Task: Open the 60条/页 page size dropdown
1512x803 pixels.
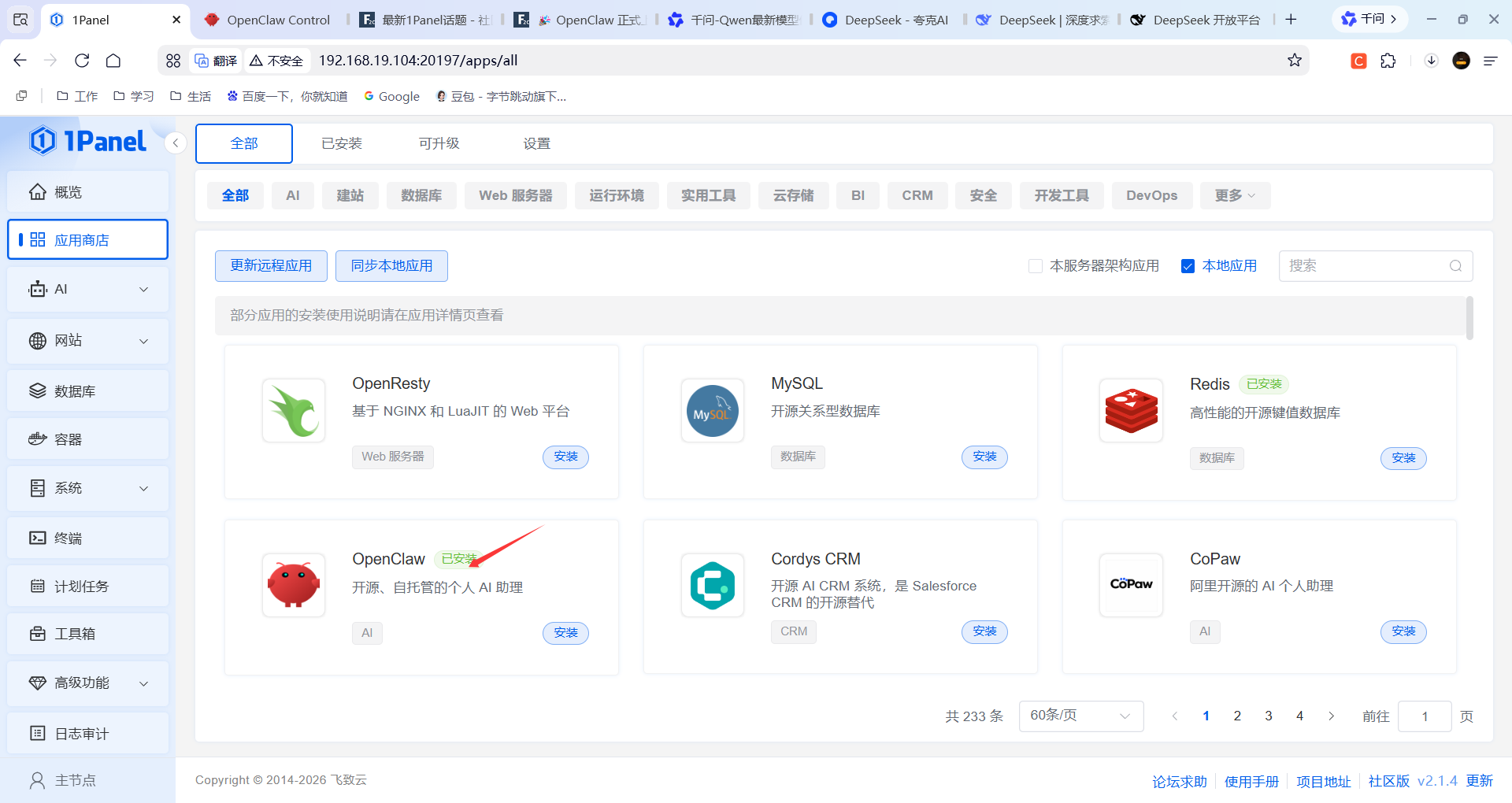Action: click(1080, 716)
